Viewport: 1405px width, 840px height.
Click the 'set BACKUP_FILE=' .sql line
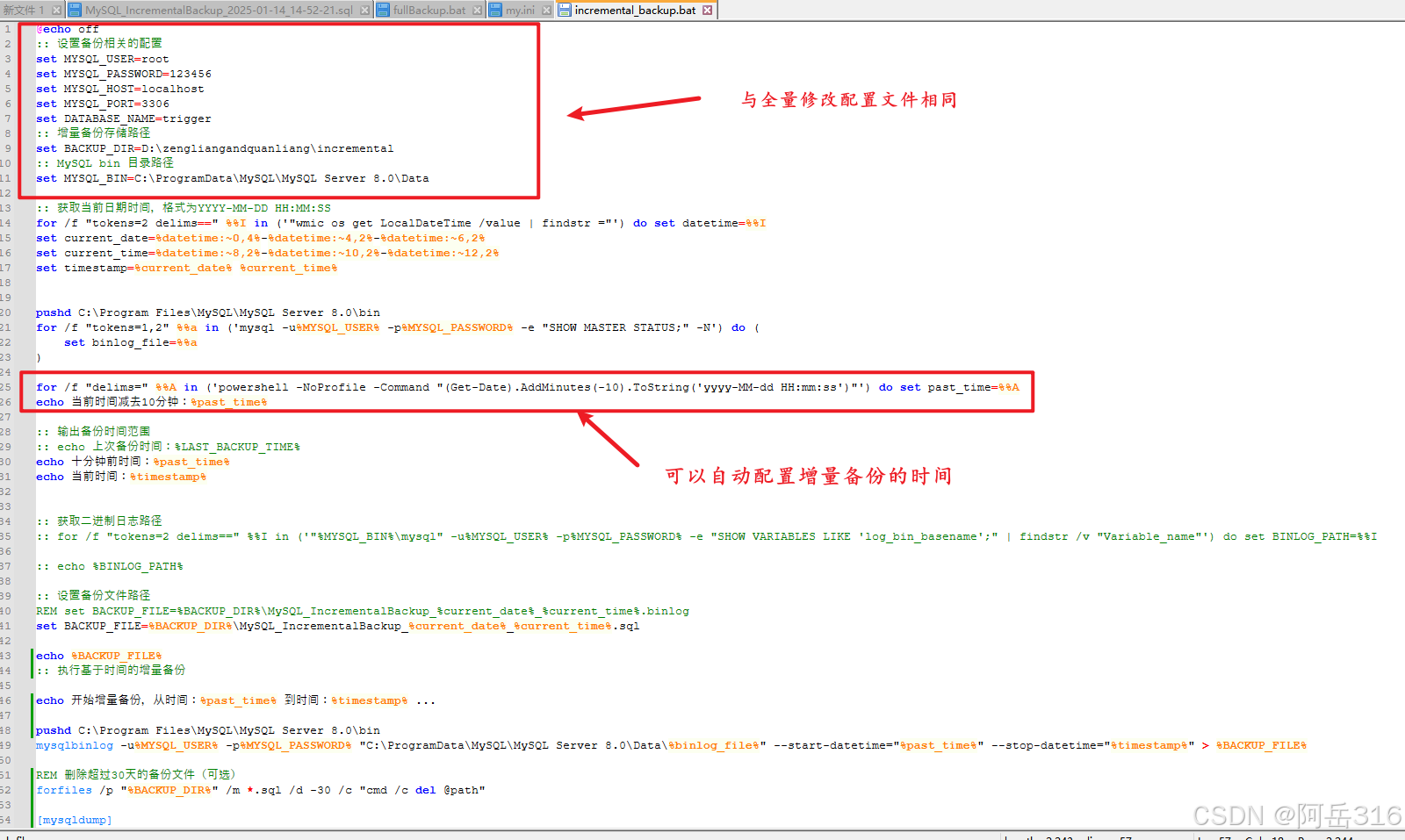(x=338, y=626)
